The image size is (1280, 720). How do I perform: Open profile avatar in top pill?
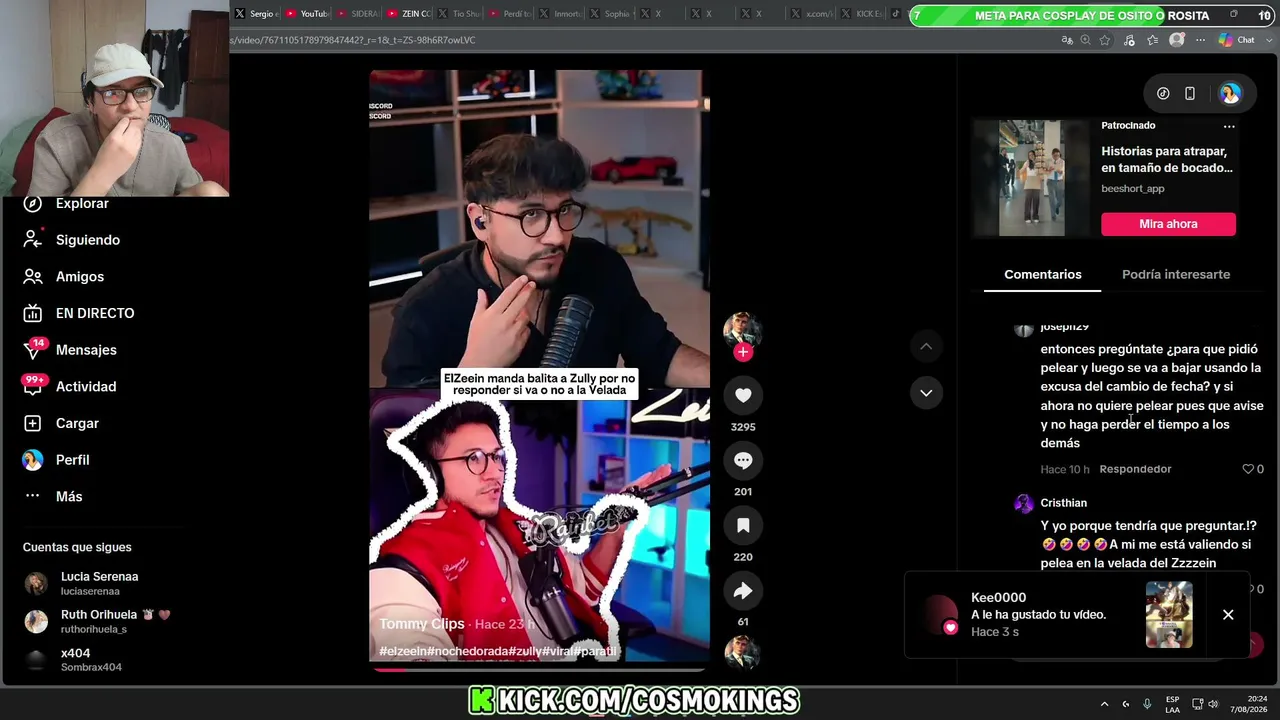[1230, 94]
